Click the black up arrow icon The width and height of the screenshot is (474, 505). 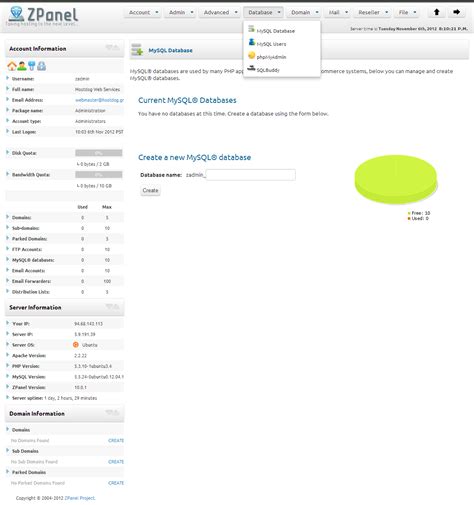click(436, 12)
